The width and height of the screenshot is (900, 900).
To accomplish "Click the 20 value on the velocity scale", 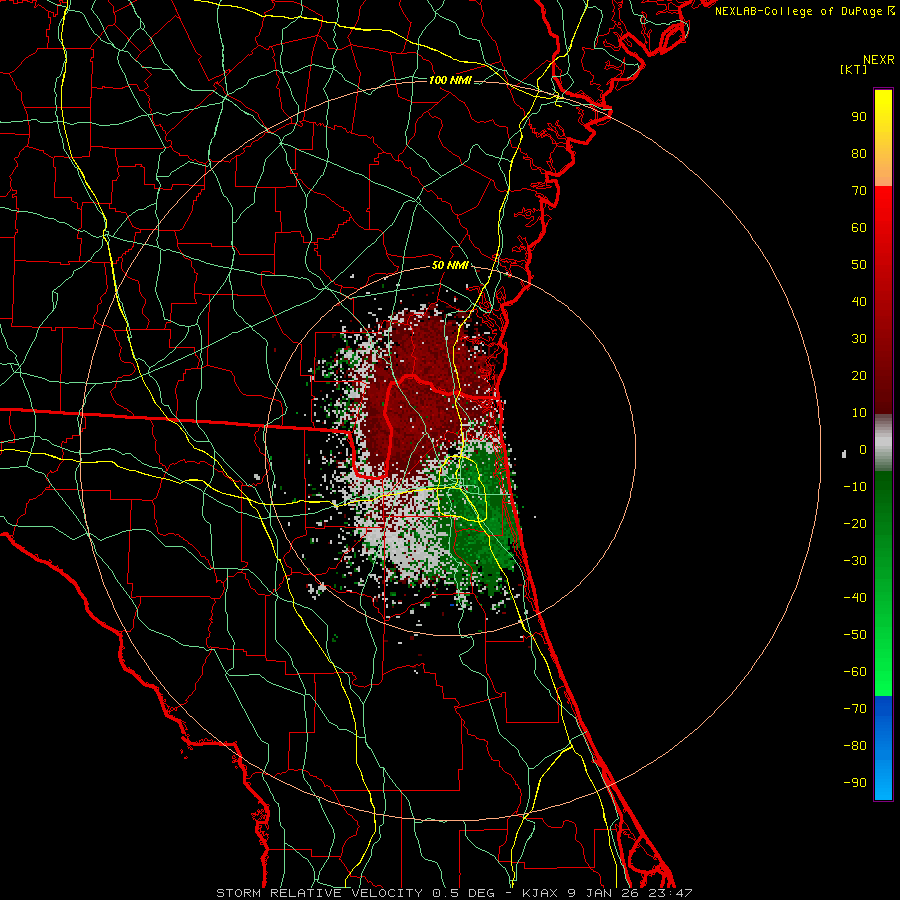I will 859,376.
